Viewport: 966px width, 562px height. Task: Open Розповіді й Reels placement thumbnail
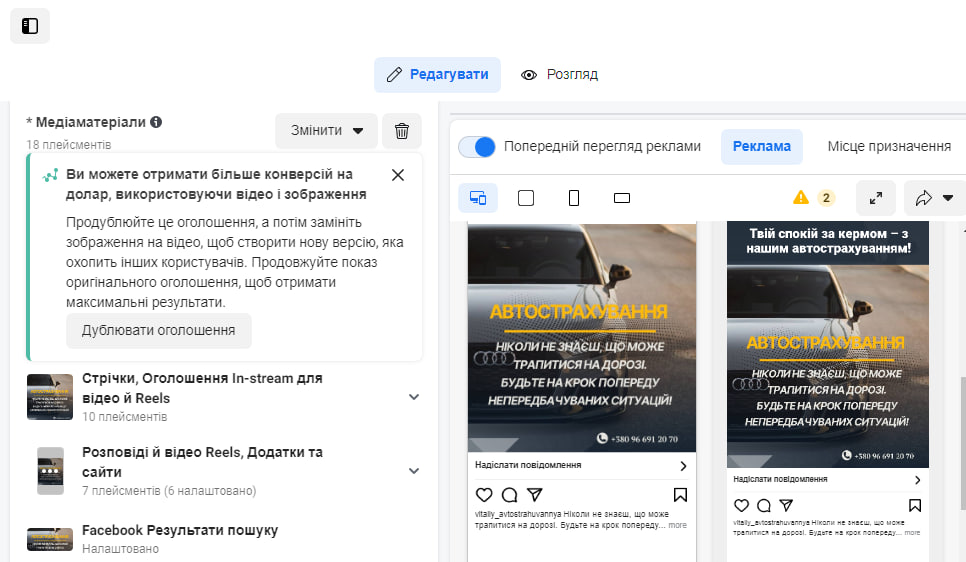click(50, 471)
